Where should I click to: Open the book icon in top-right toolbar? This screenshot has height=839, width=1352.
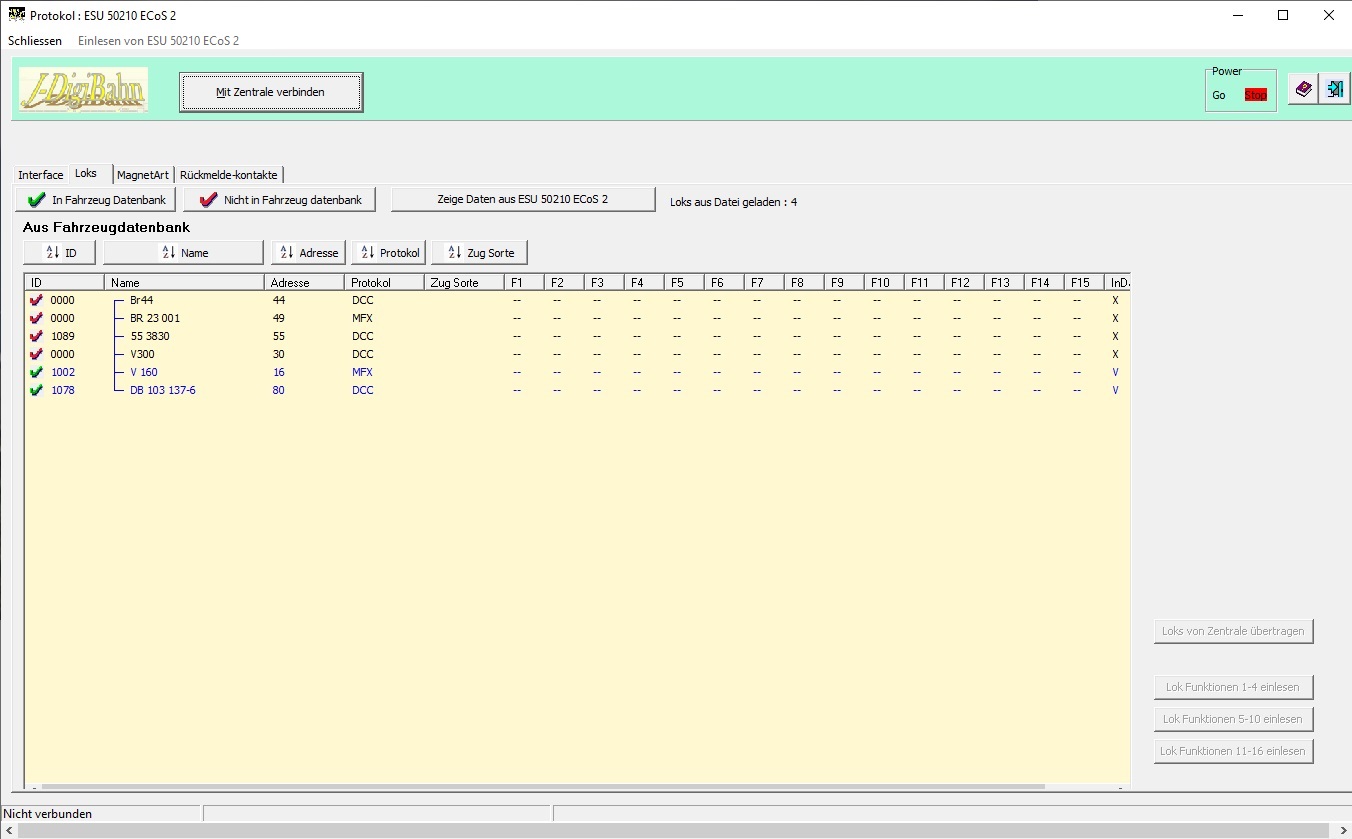coord(1303,89)
